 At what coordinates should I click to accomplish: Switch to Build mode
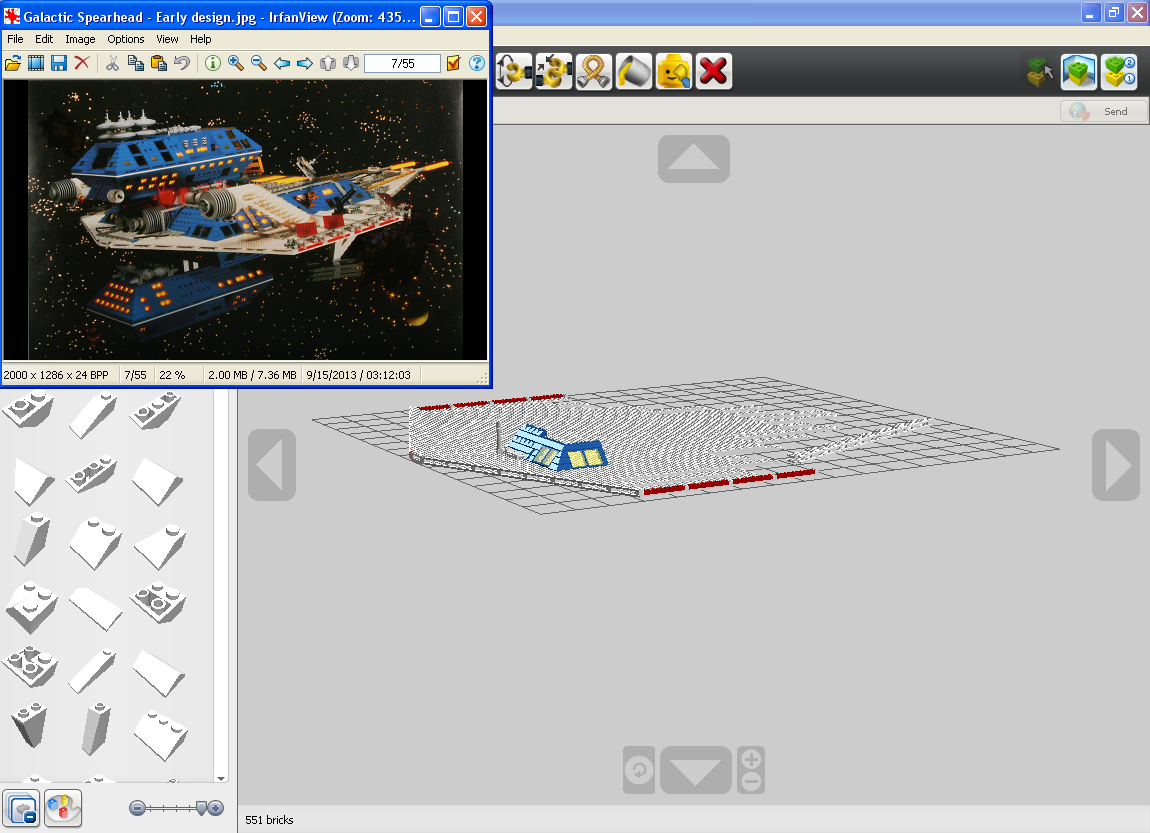(1039, 72)
